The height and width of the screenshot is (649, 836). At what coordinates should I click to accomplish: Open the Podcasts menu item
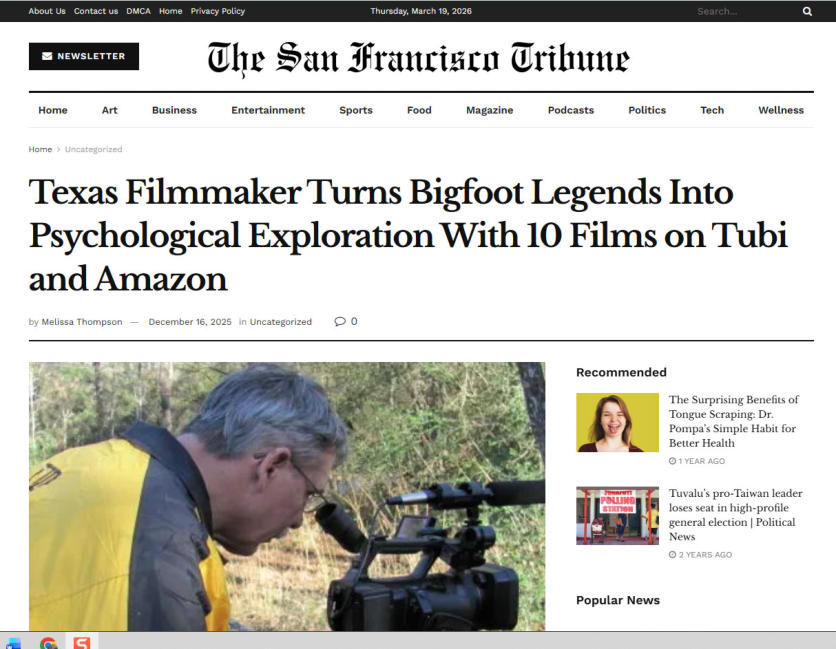(570, 110)
